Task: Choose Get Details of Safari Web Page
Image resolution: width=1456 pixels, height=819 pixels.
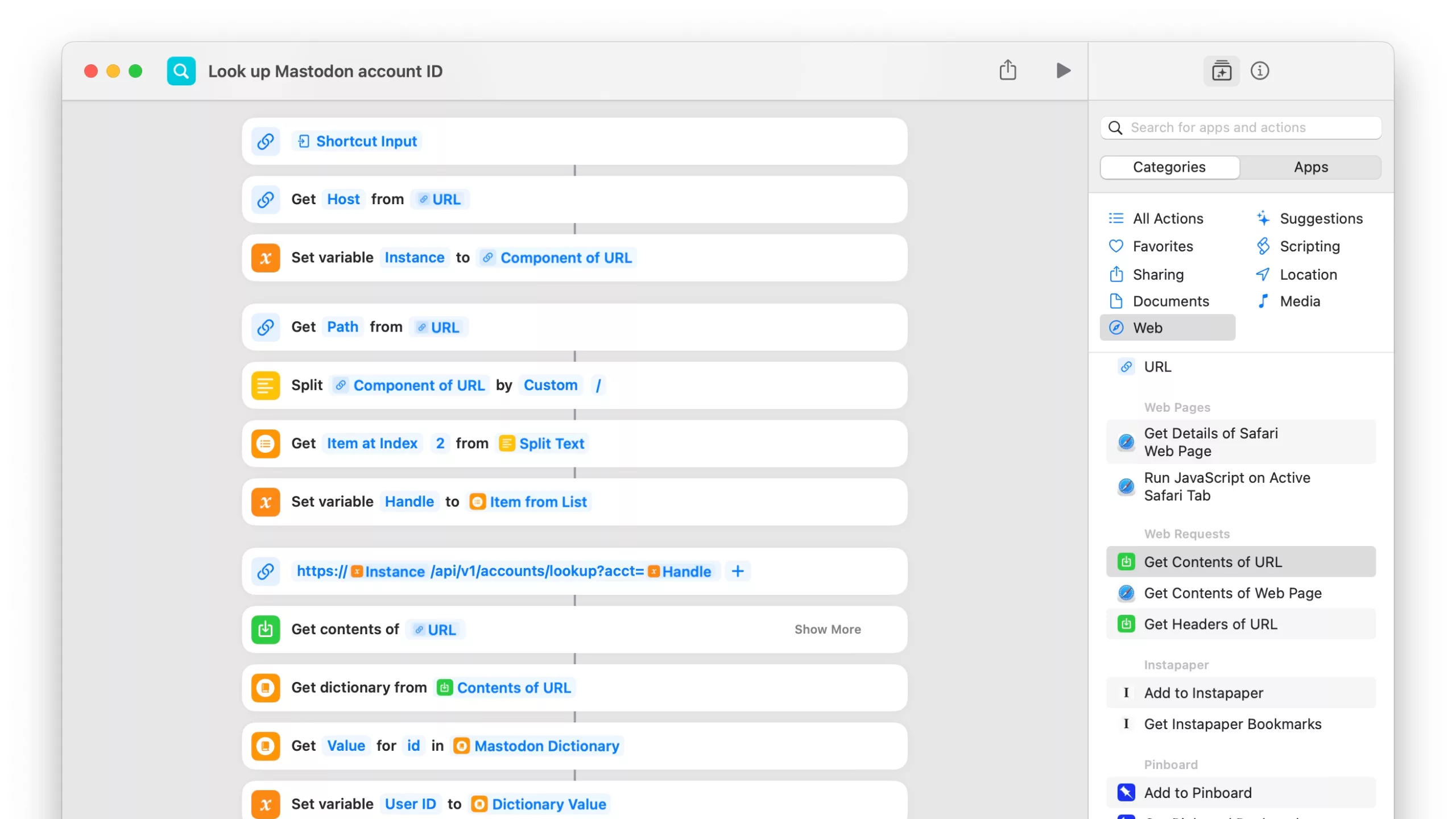Action: coord(1240,442)
